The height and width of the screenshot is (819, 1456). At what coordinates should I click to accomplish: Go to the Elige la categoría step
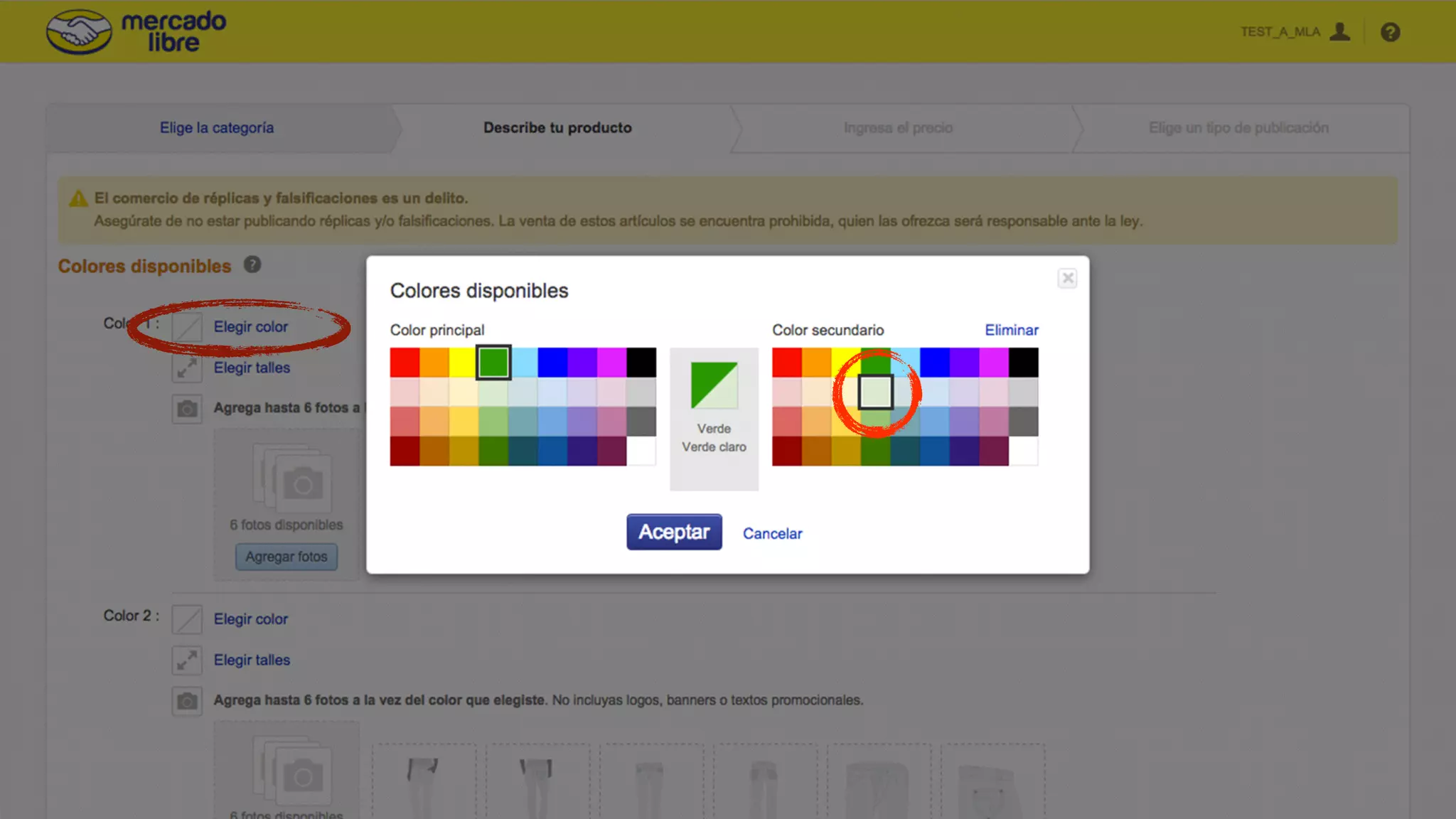tap(216, 128)
